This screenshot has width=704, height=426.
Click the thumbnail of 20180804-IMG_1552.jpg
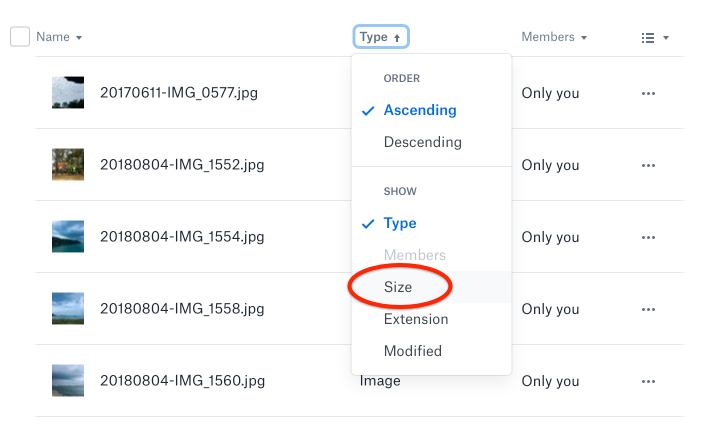coord(68,164)
